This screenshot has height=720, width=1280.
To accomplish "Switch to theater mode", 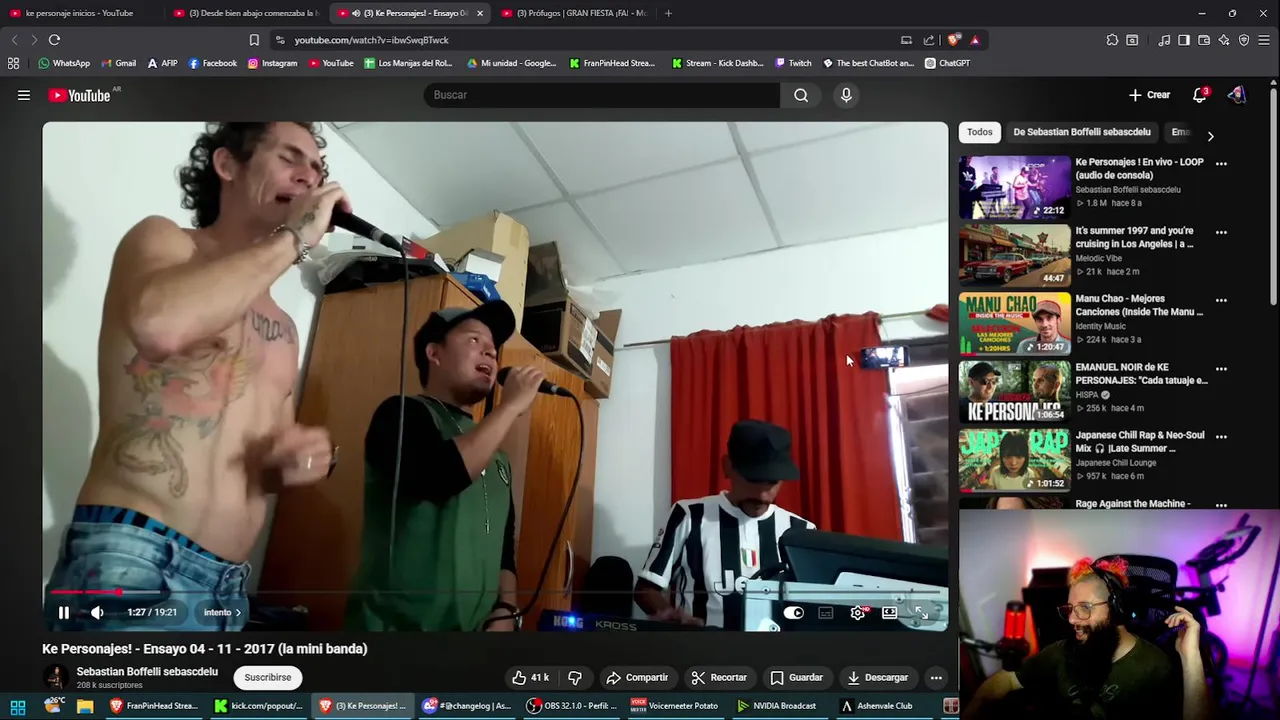I will click(889, 613).
